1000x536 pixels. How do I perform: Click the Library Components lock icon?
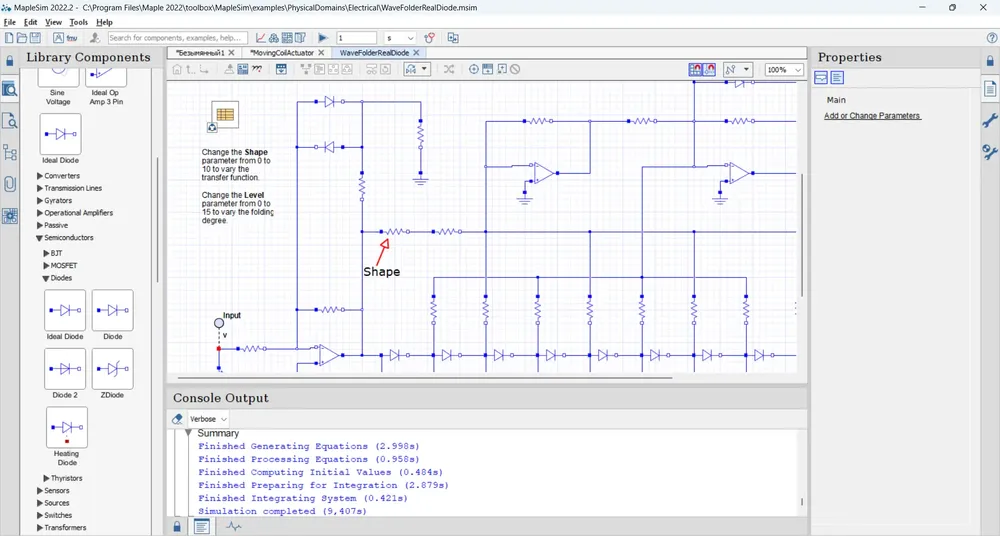click(x=9, y=61)
